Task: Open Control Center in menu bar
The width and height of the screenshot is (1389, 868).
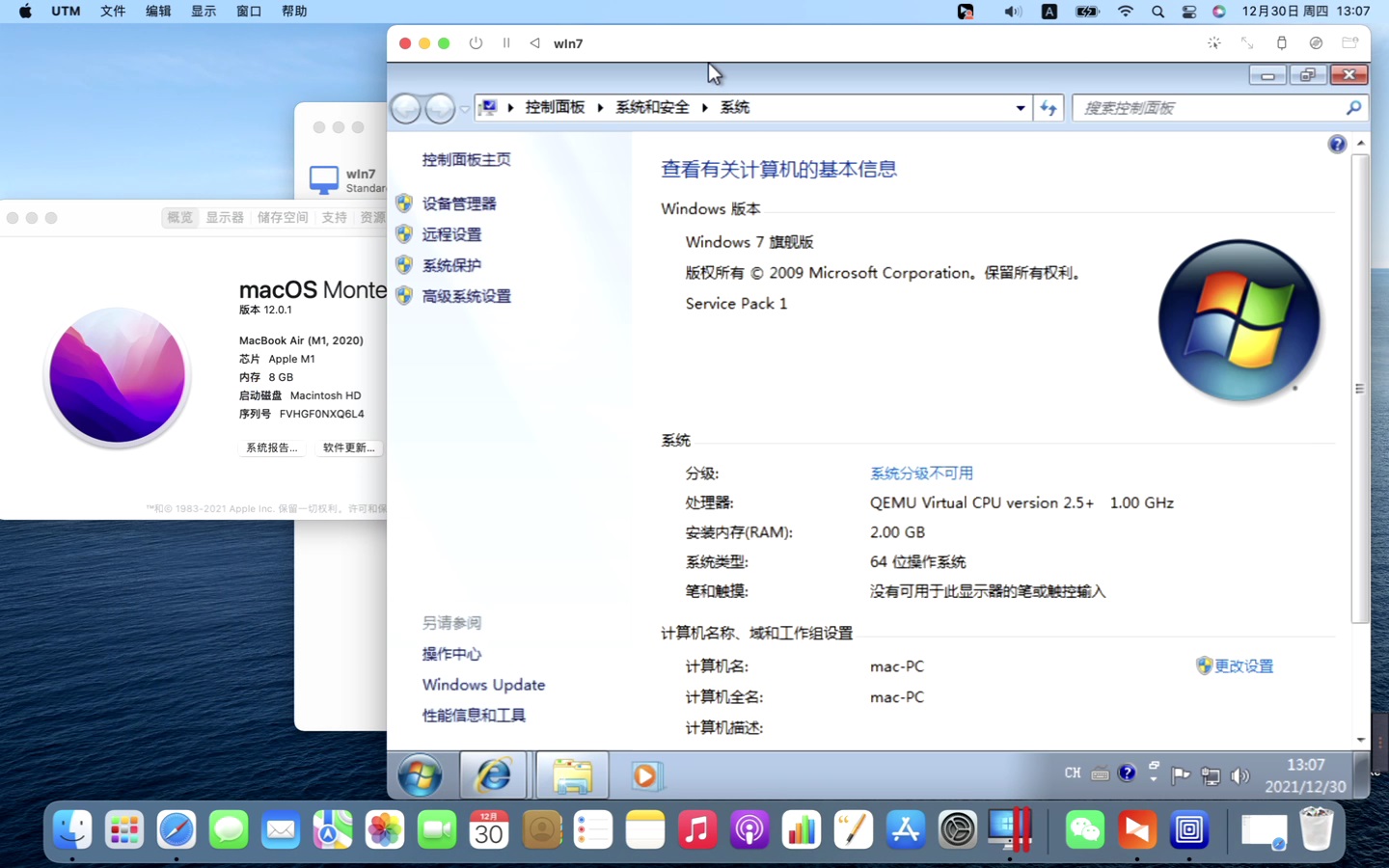Action: pos(1188,12)
